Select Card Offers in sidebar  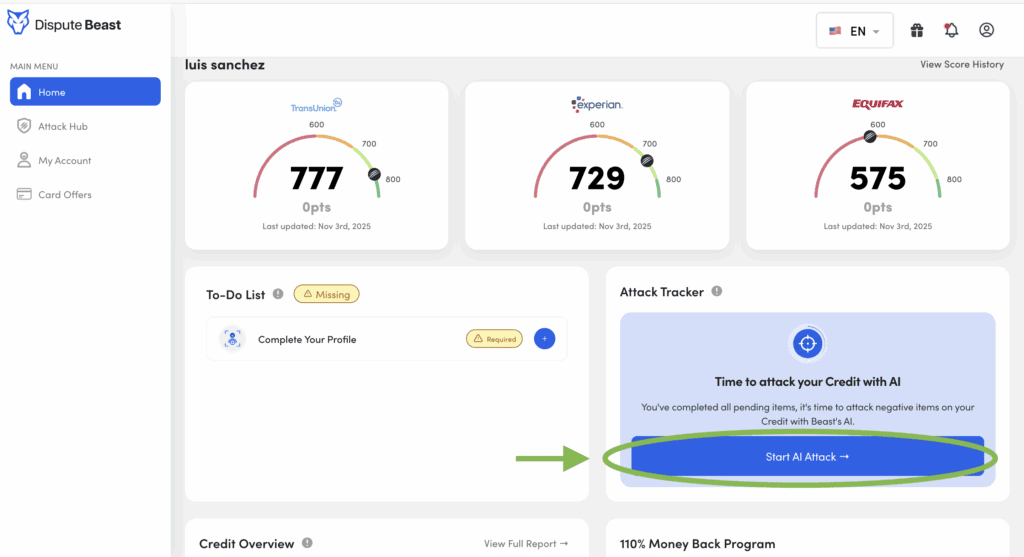(64, 195)
